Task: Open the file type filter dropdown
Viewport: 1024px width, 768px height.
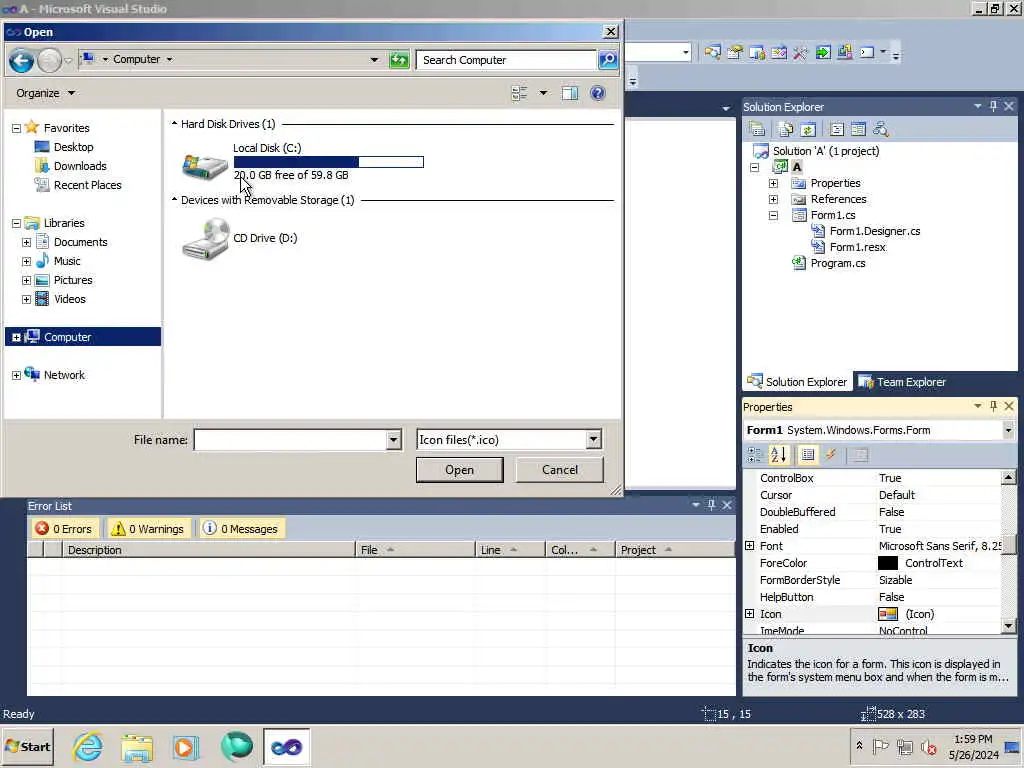Action: click(x=593, y=440)
